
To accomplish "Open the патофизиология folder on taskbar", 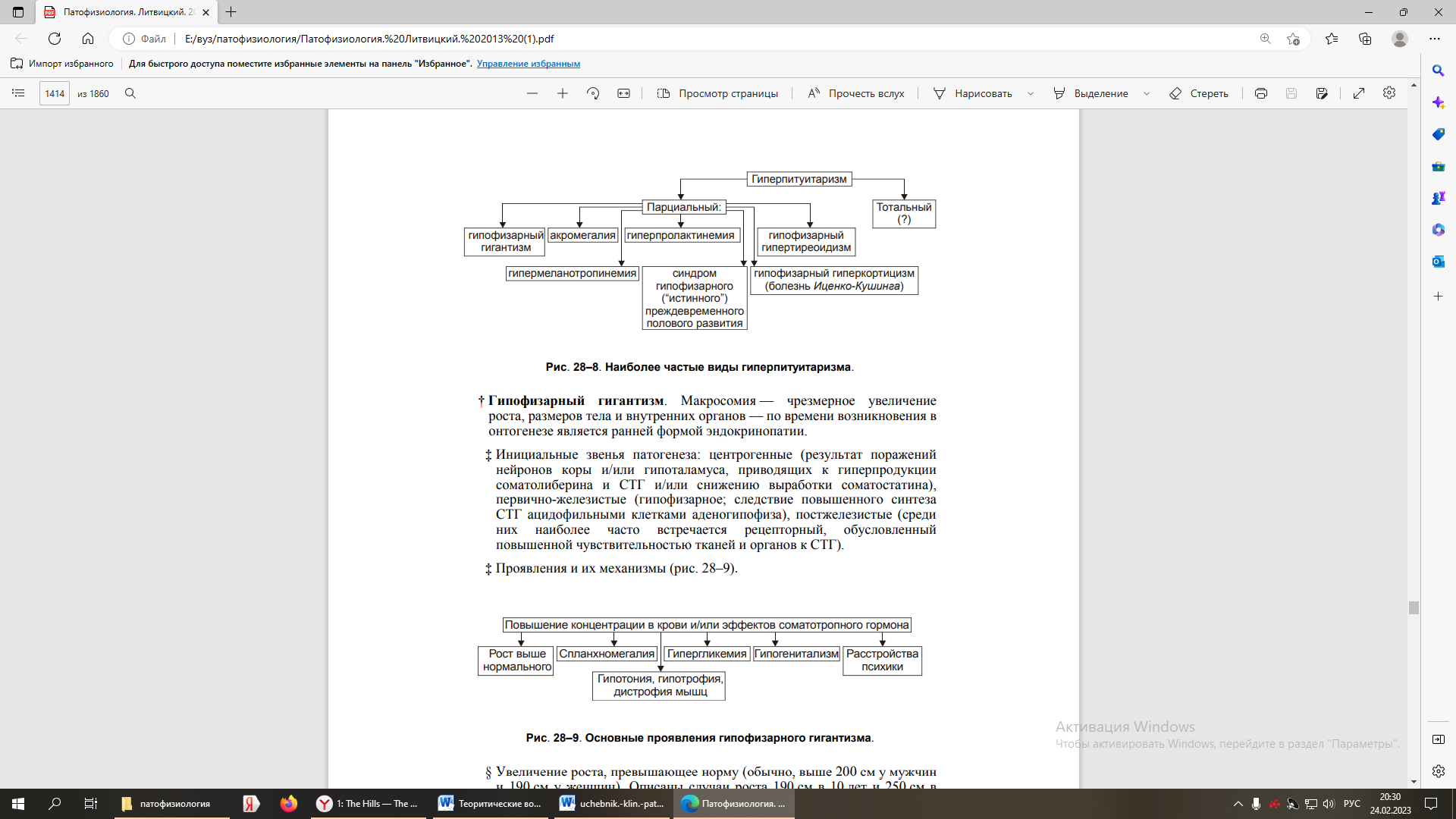I will [x=172, y=804].
